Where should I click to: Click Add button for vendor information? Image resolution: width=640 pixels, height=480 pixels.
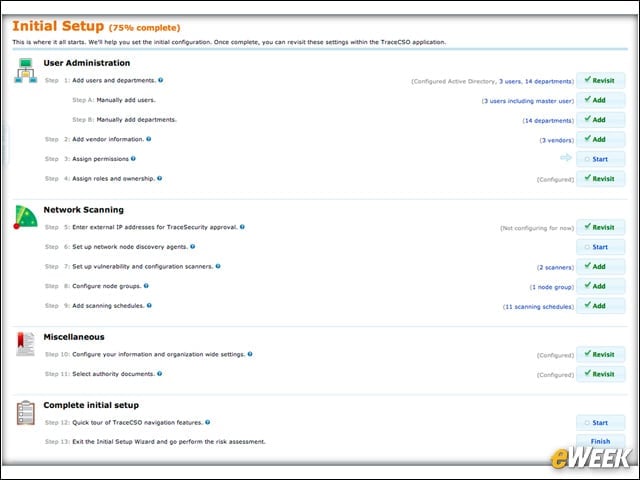point(600,139)
